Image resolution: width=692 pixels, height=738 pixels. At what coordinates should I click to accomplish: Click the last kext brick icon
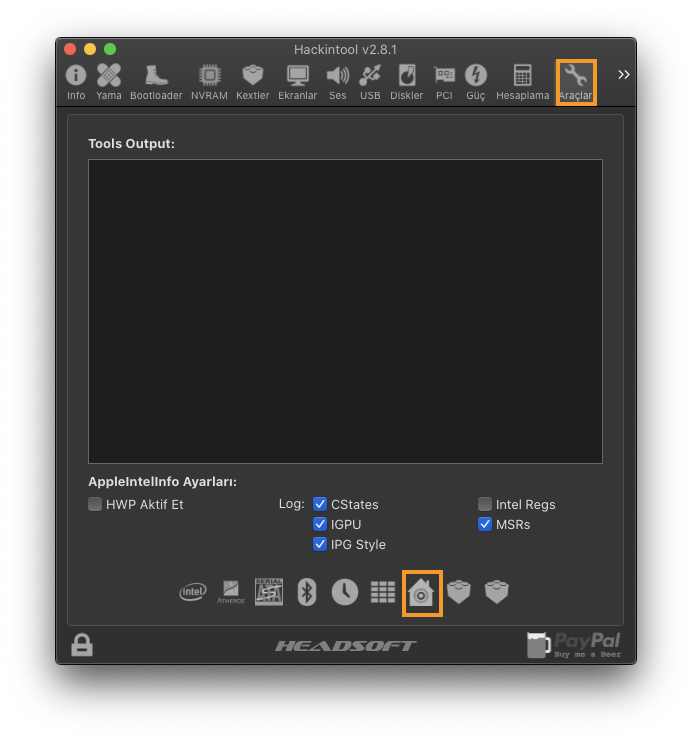[497, 592]
